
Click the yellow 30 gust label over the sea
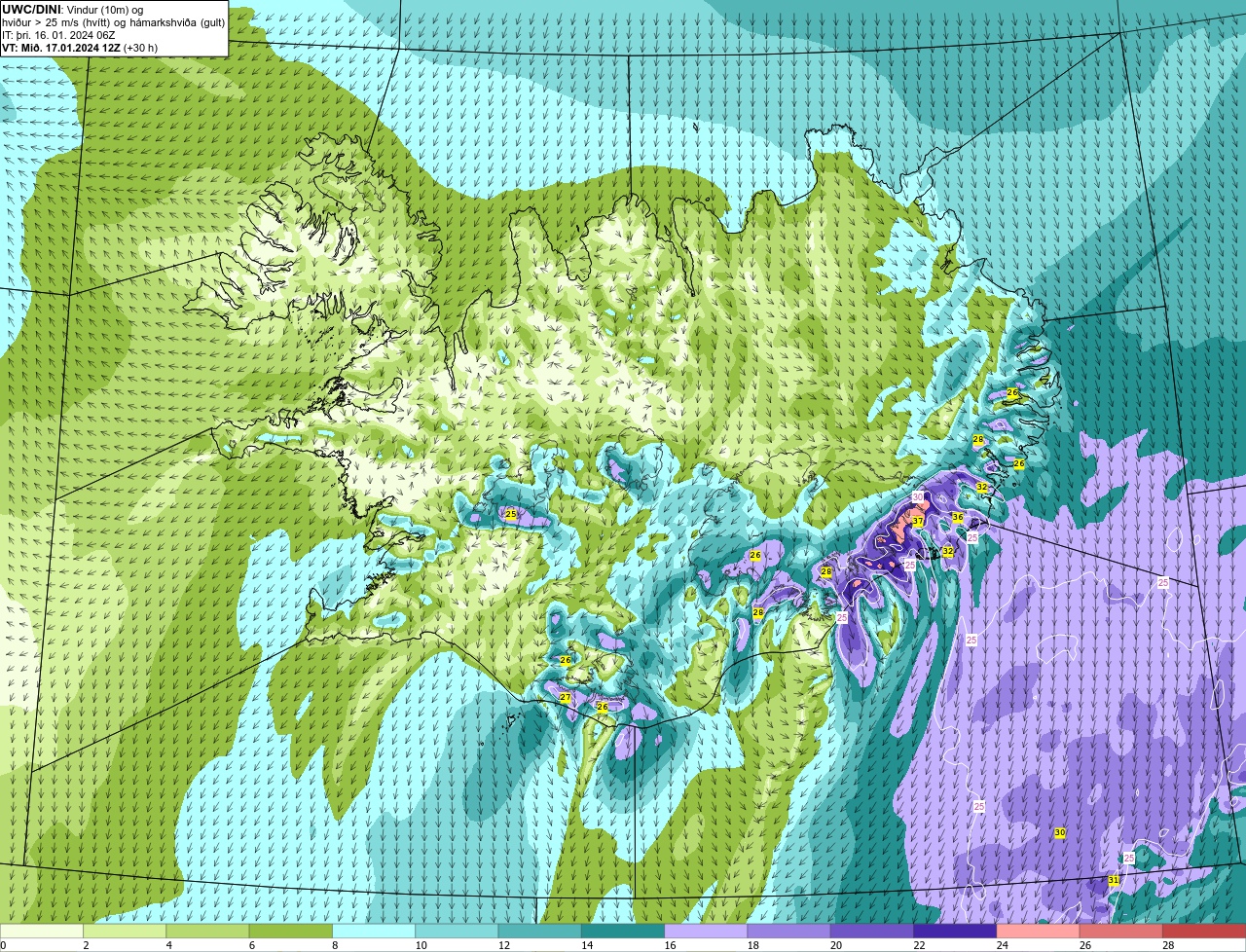pyautogui.click(x=1060, y=833)
